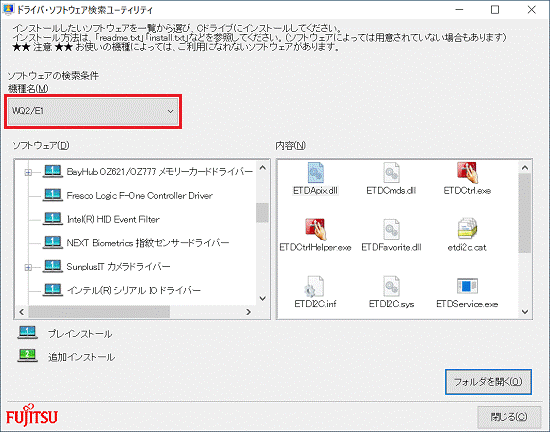The image size is (550, 432).
Task: Click the NEXT Biometrics driver laptop icon
Action: pyautogui.click(x=53, y=242)
